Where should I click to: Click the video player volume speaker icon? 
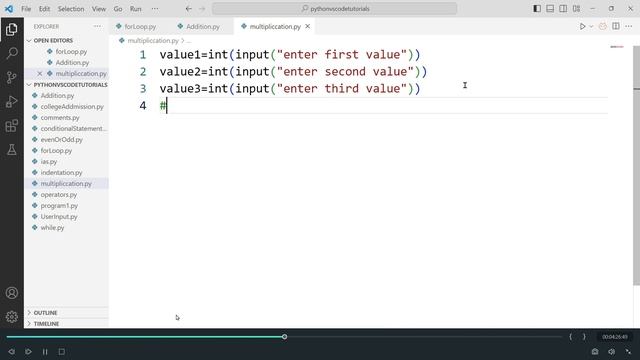pos(611,351)
